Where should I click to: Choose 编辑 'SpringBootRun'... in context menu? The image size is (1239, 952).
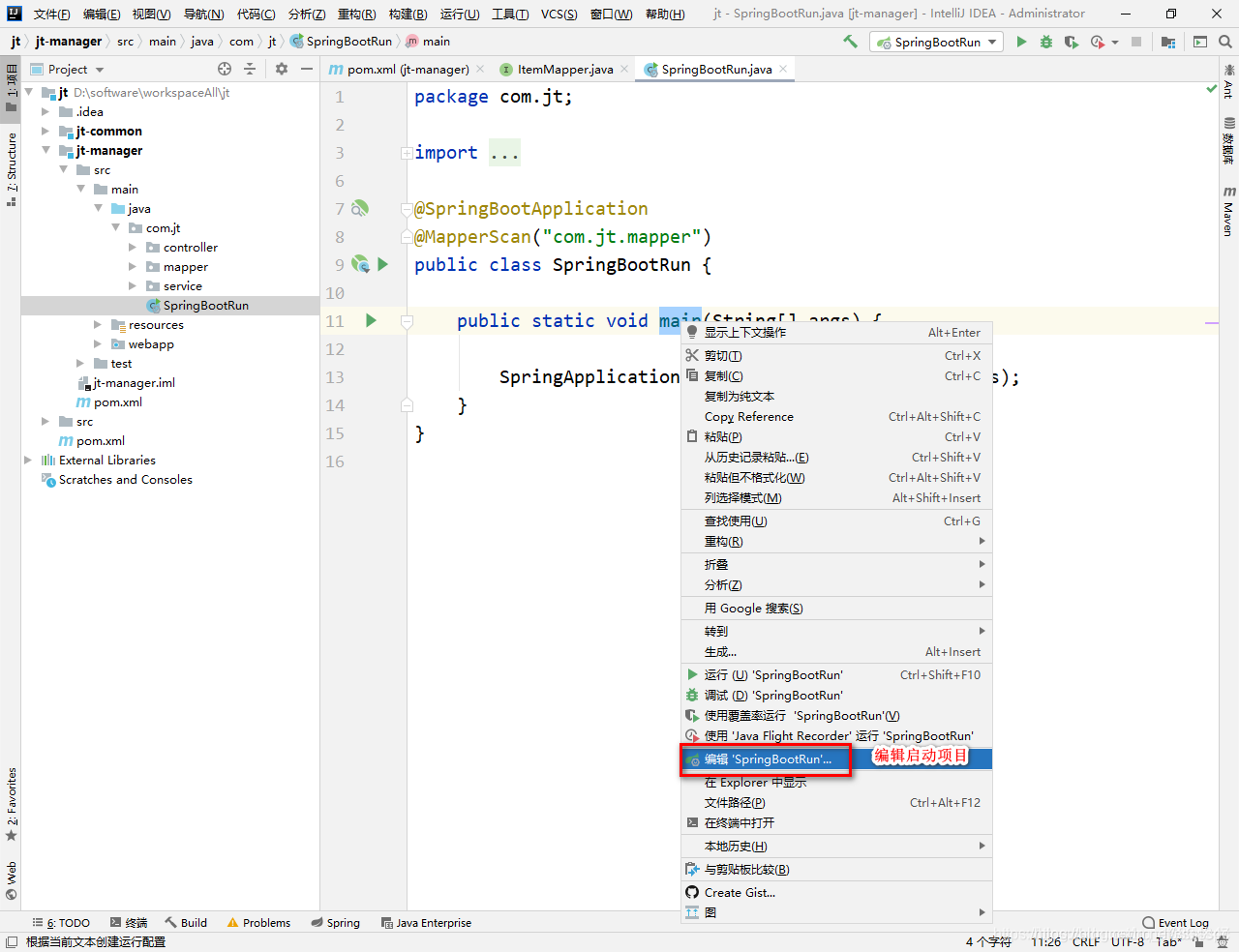pos(836,759)
